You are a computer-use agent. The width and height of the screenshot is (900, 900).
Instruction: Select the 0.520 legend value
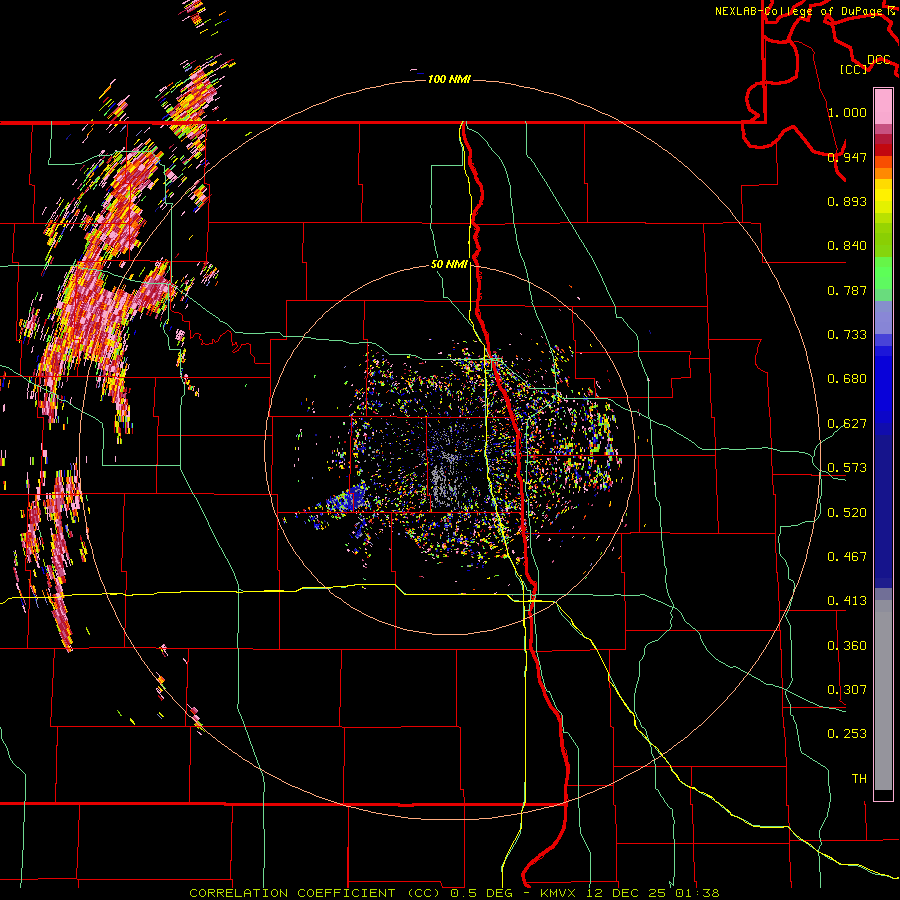click(847, 512)
